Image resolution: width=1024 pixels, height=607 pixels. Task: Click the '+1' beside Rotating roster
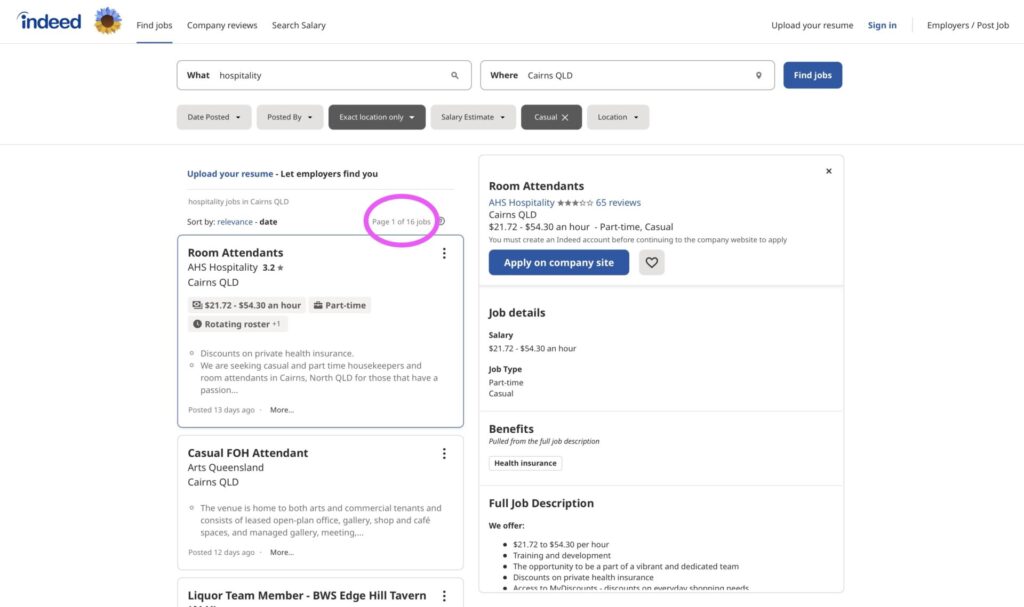[x=276, y=324]
